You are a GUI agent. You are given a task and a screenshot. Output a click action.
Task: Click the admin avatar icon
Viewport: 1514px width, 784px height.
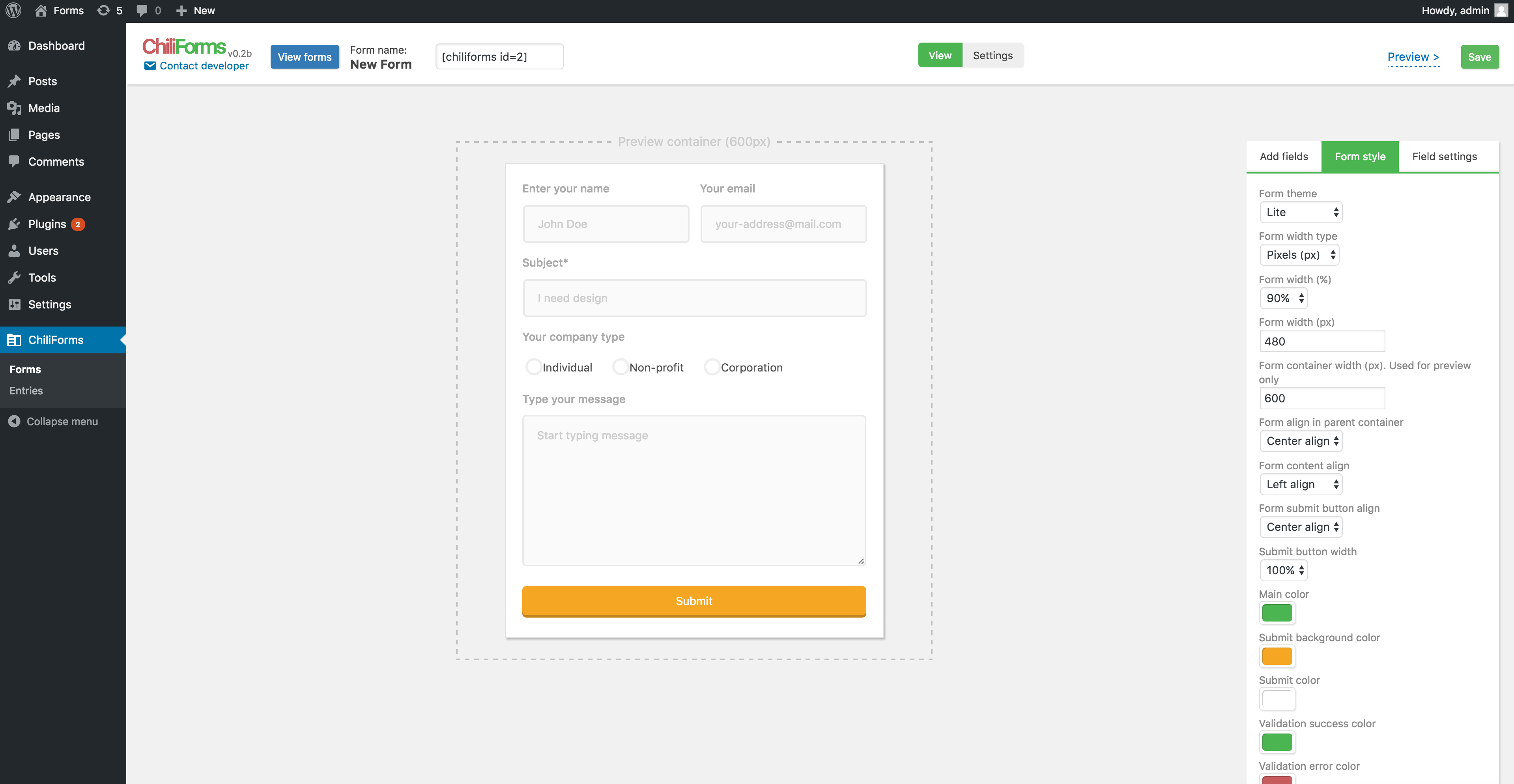click(1501, 11)
